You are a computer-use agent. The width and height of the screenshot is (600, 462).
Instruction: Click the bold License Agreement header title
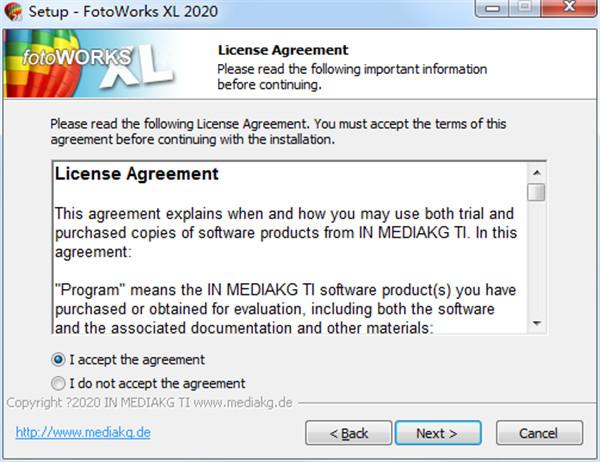283,50
